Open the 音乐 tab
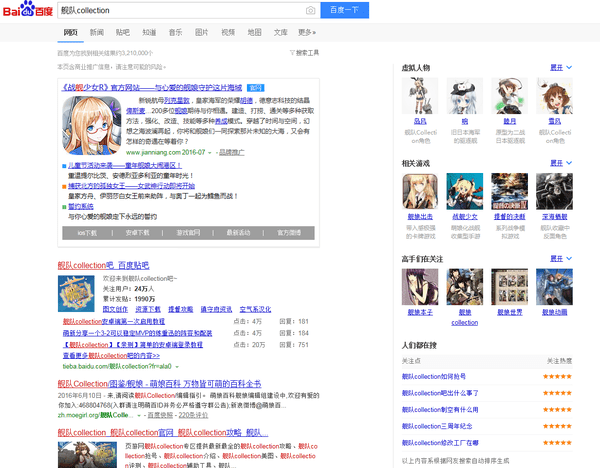The height and width of the screenshot is (468, 600). pos(175,32)
